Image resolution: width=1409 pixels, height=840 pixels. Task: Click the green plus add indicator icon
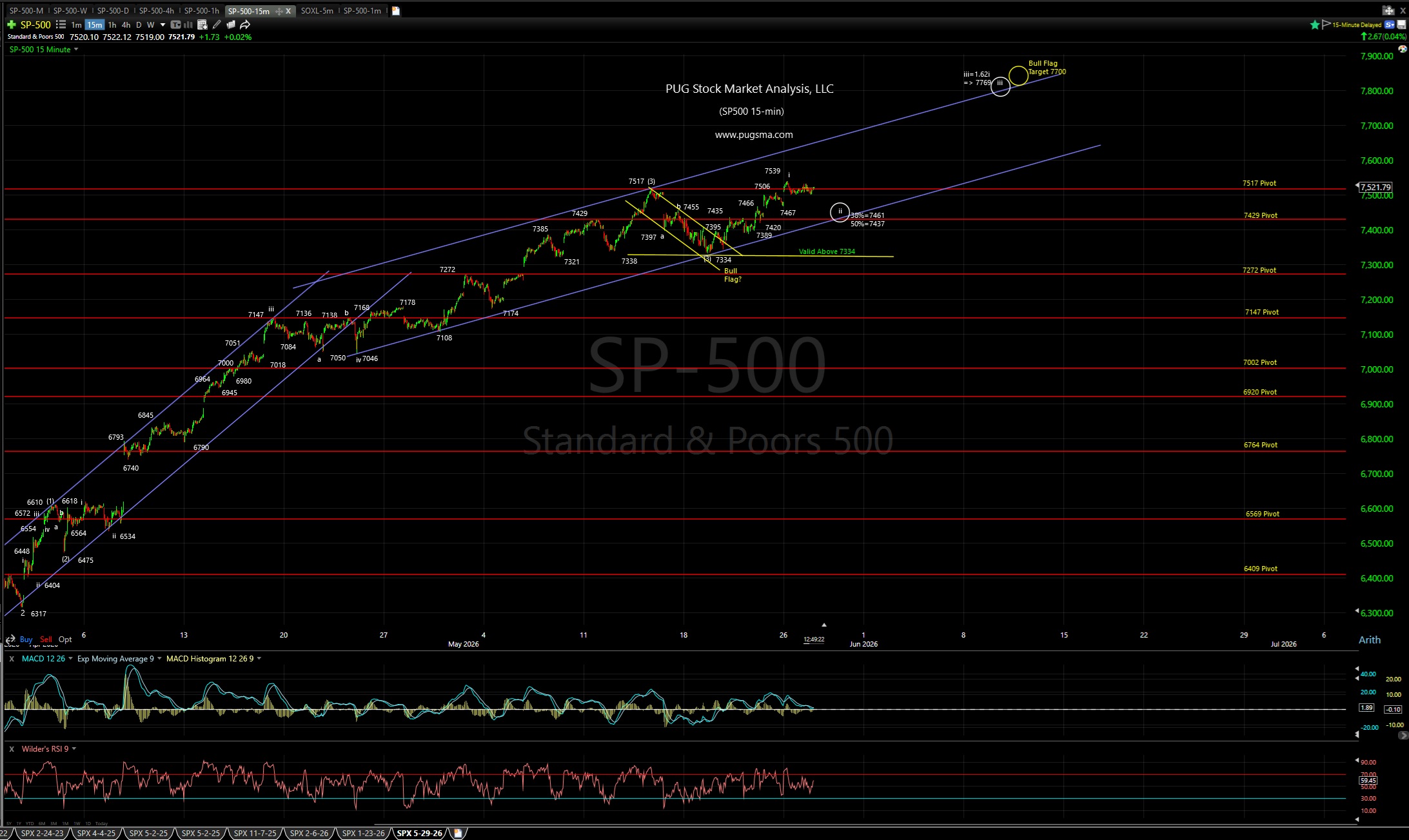(x=11, y=24)
